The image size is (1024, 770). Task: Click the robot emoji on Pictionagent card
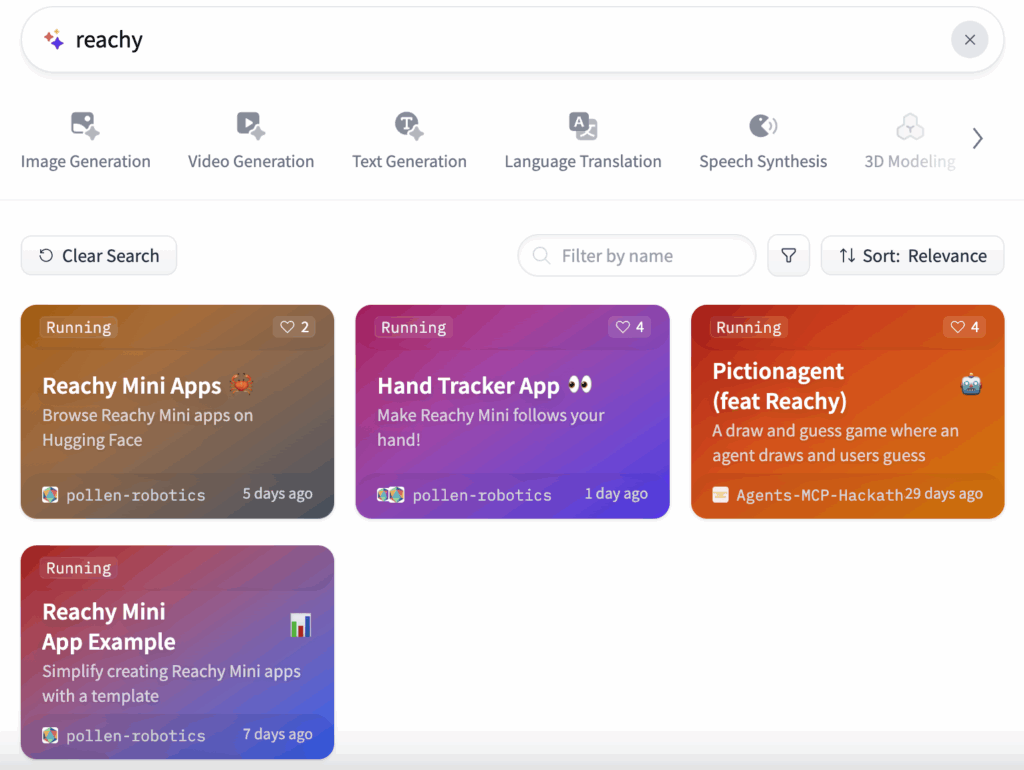tap(971, 385)
